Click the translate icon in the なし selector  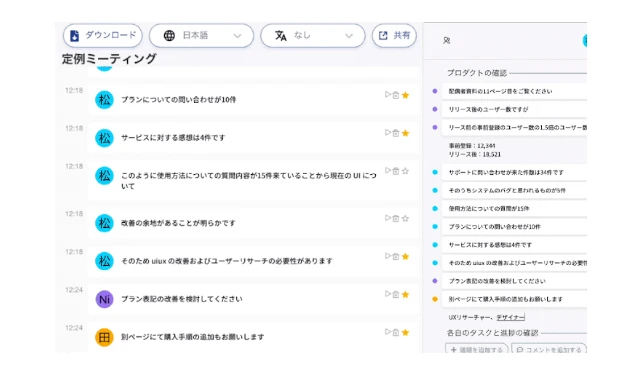pyautogui.click(x=281, y=36)
